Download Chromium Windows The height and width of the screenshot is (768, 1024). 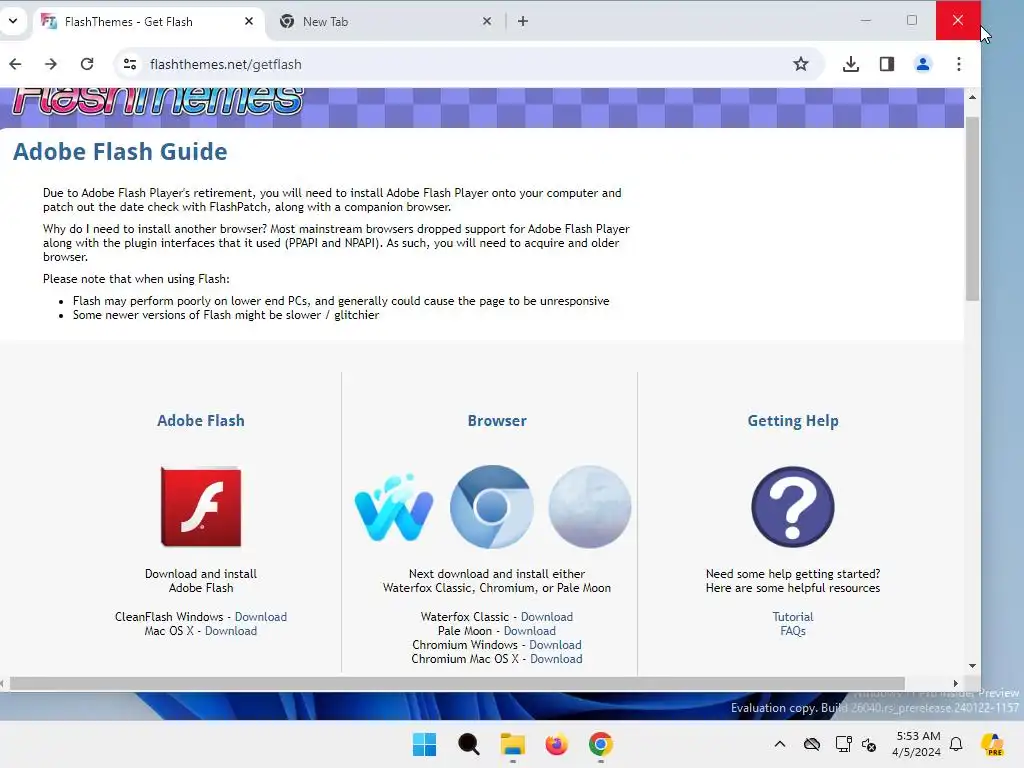click(555, 645)
